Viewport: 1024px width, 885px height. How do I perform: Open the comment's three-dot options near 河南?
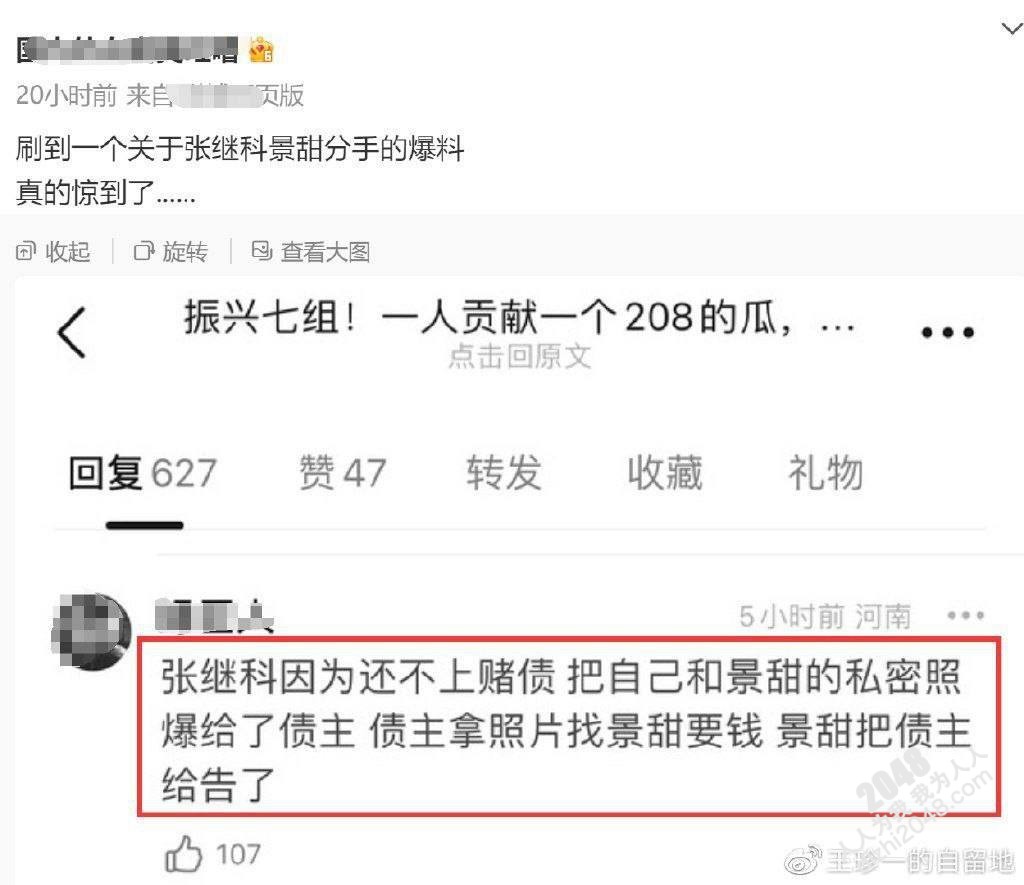coord(965,615)
